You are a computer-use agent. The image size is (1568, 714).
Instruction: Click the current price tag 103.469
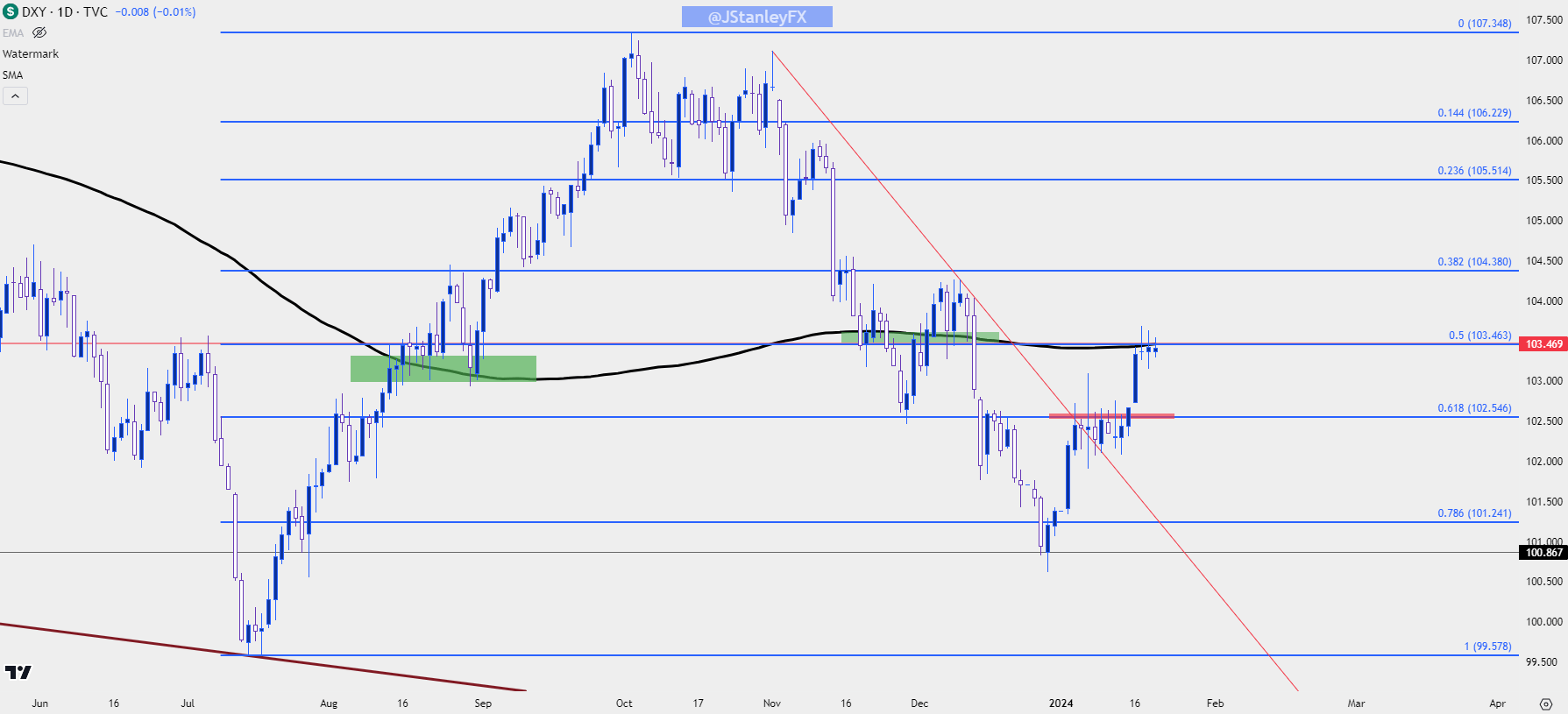click(x=1543, y=343)
